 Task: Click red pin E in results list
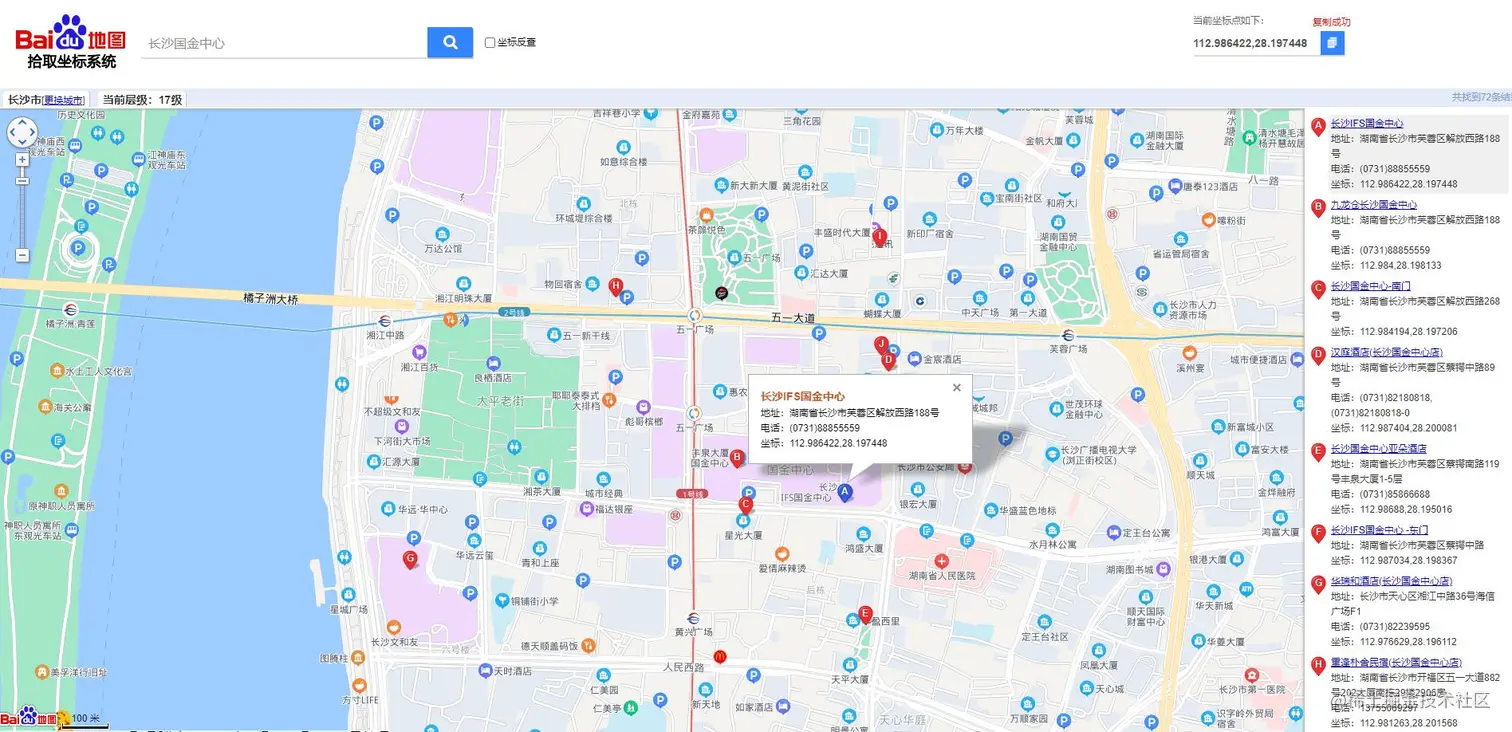tap(1318, 452)
